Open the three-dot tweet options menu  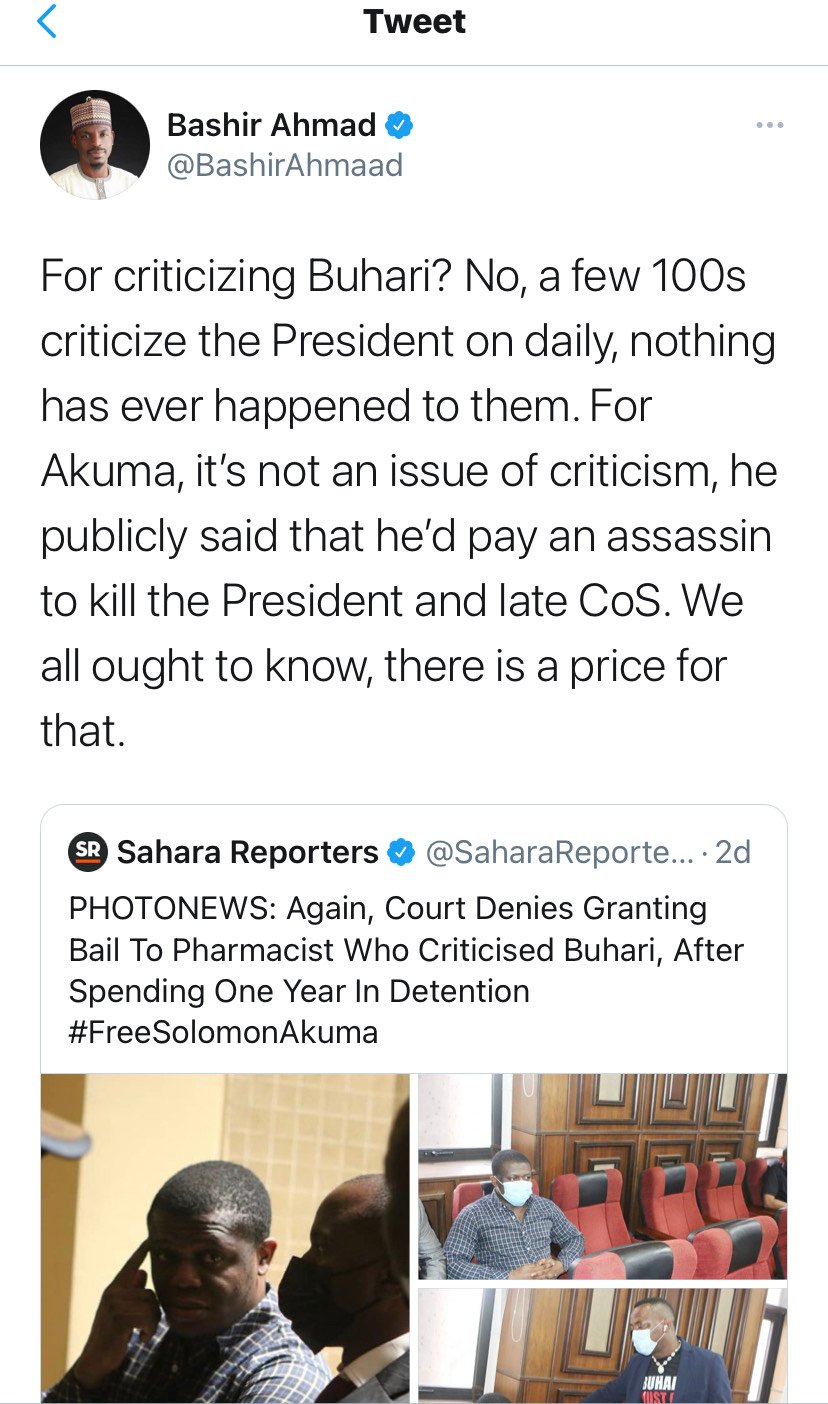(x=769, y=125)
